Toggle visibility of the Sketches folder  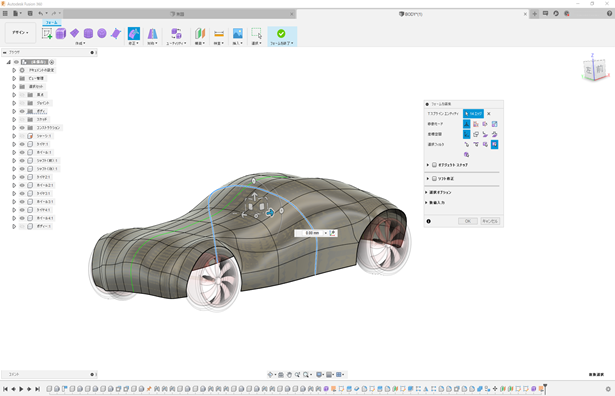[22, 120]
